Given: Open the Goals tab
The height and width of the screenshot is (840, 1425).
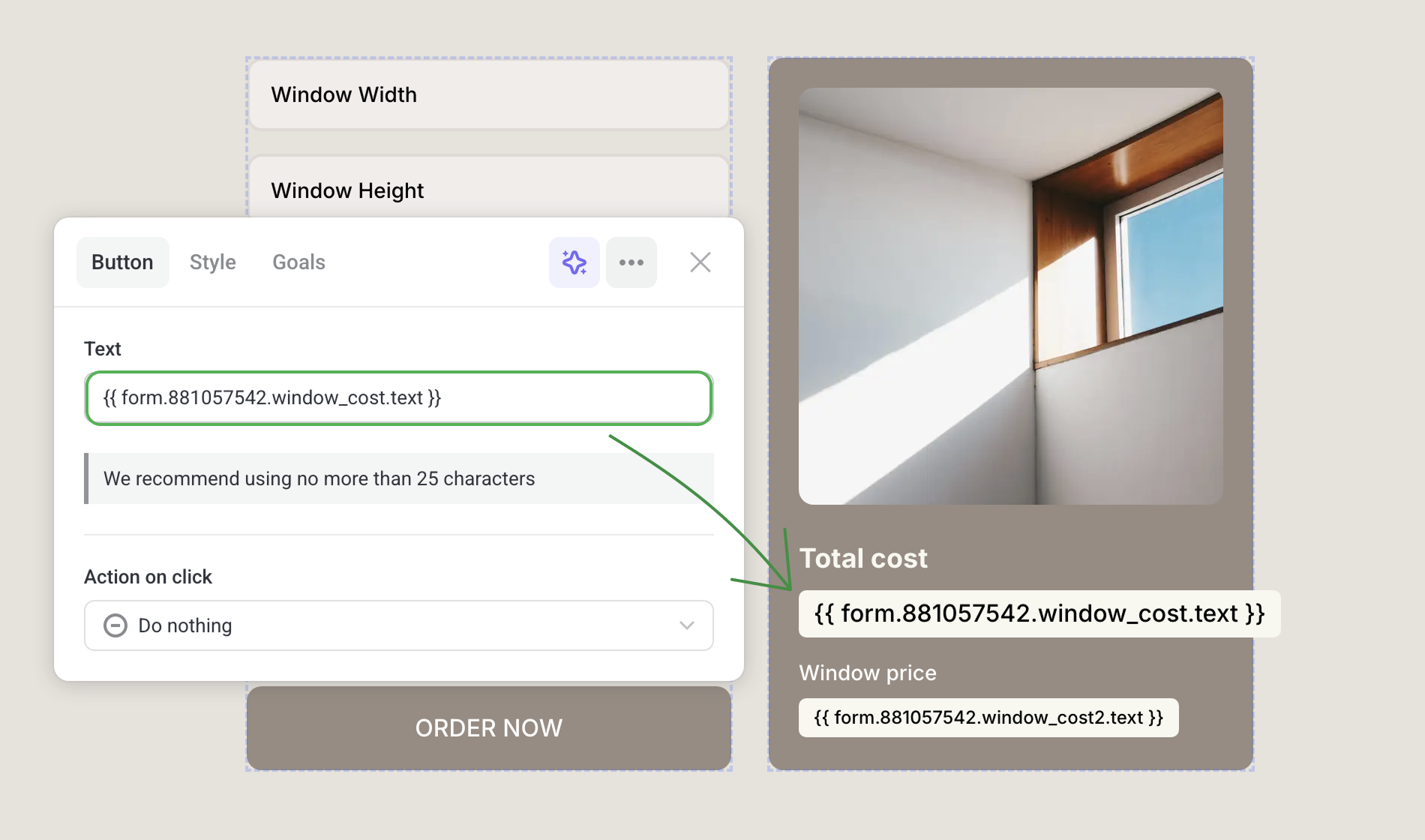Looking at the screenshot, I should pyautogui.click(x=298, y=262).
